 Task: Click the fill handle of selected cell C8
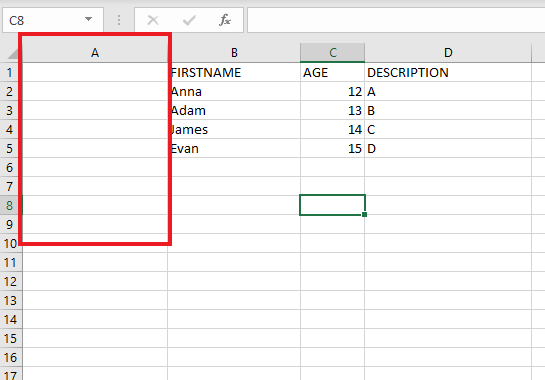(x=364, y=215)
